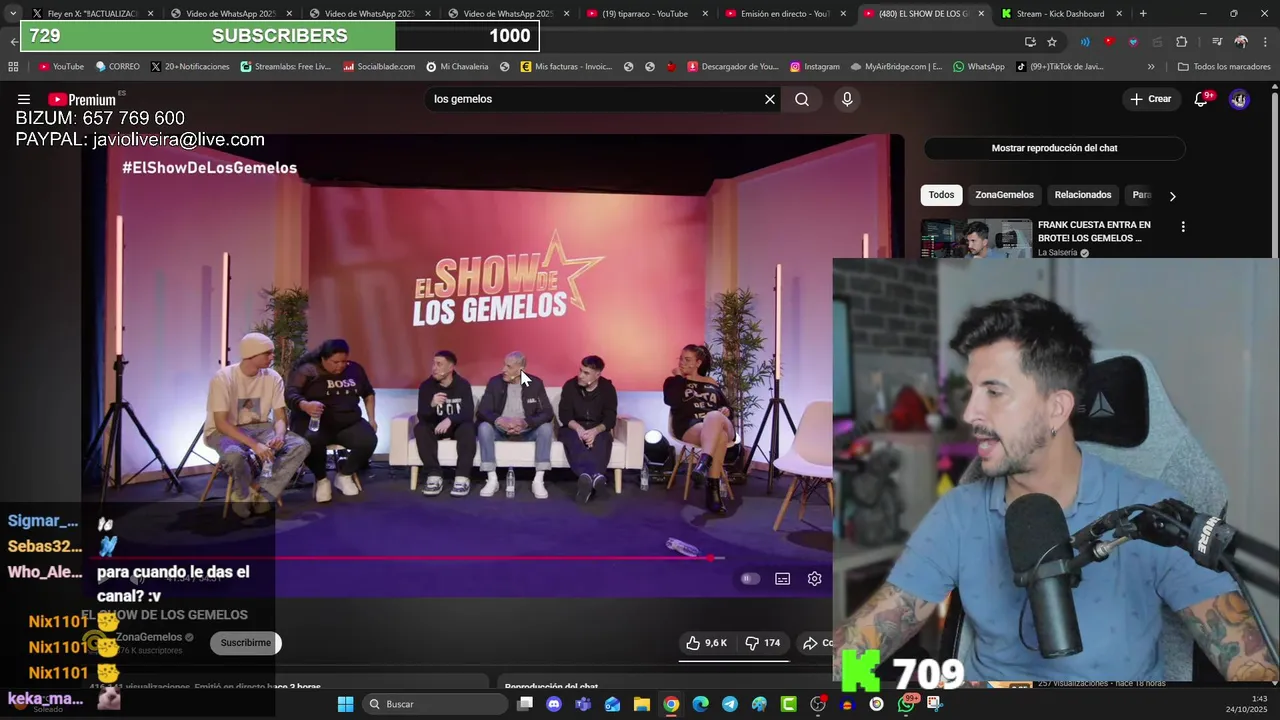This screenshot has width=1280, height=720.
Task: Switch to 'Stream - Kick Dashboard' tab
Action: [1060, 14]
